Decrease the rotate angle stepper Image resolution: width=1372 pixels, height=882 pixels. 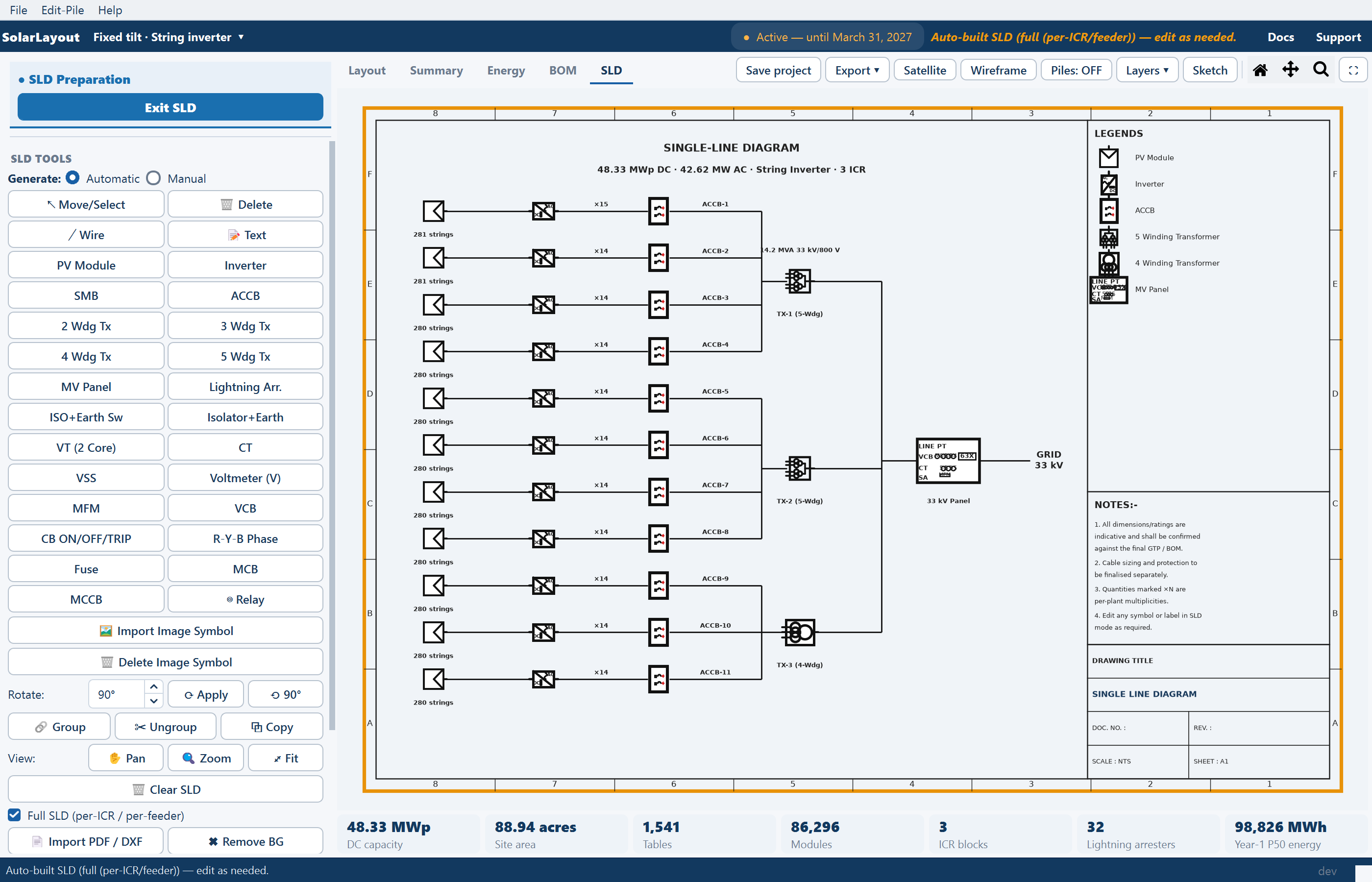point(153,701)
